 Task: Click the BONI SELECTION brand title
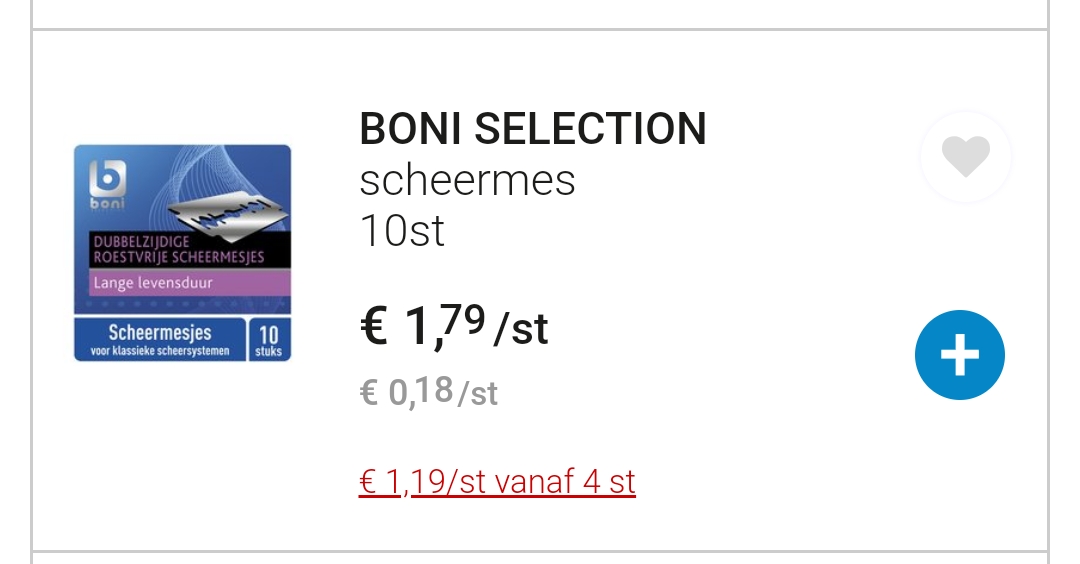click(x=532, y=130)
